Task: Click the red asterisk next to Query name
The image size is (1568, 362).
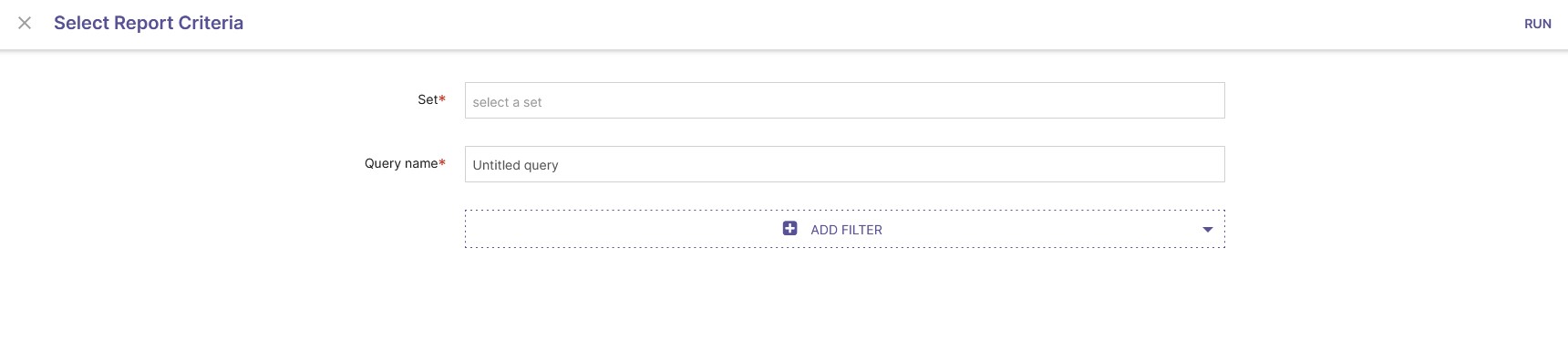Action: [x=442, y=162]
